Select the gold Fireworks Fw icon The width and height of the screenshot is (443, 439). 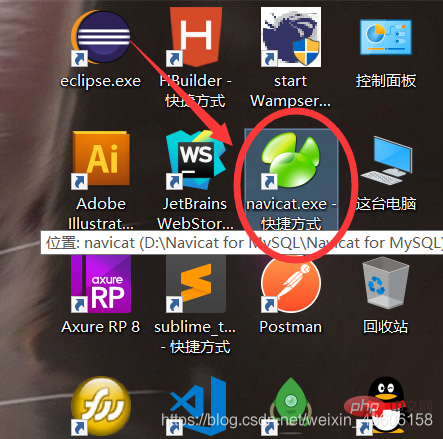pos(100,406)
